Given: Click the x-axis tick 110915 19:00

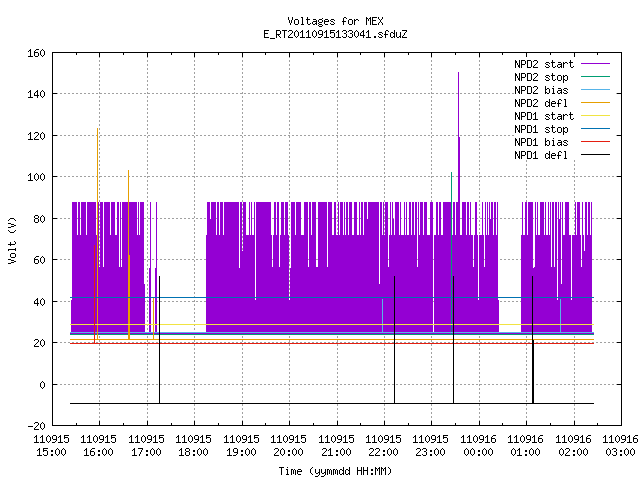Looking at the screenshot, I should coord(241,446).
